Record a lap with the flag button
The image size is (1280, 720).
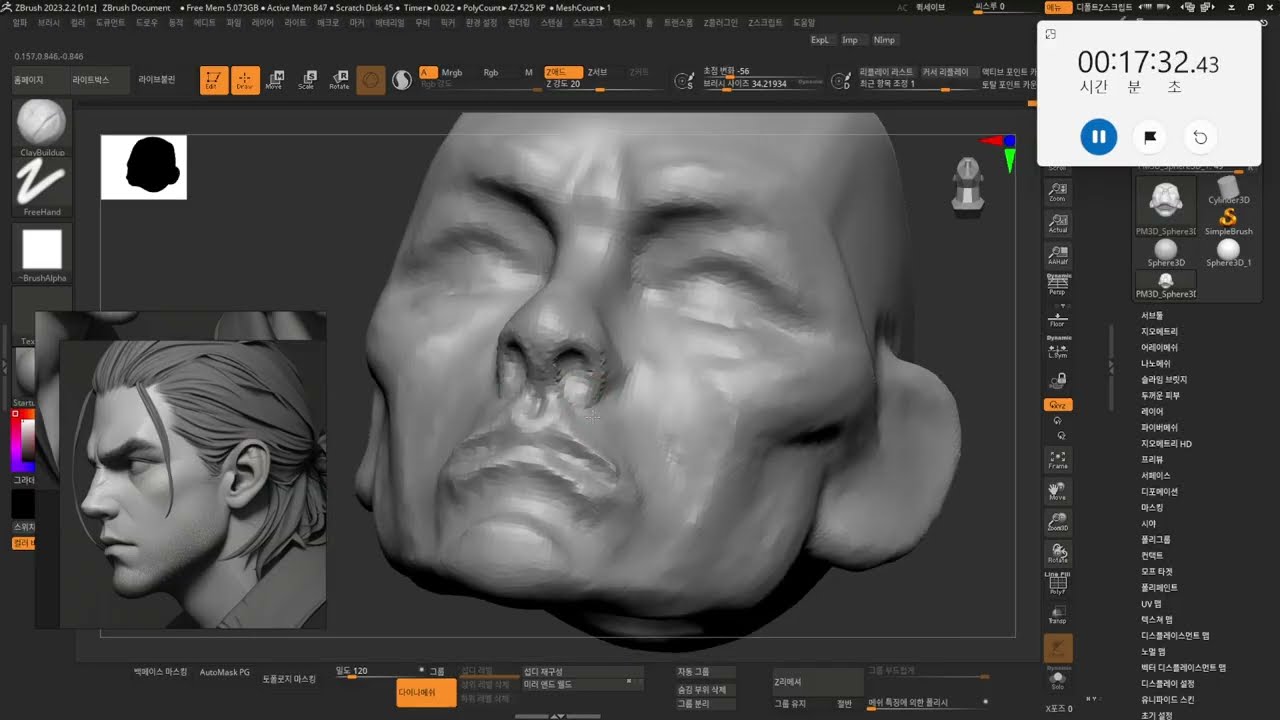[1150, 137]
